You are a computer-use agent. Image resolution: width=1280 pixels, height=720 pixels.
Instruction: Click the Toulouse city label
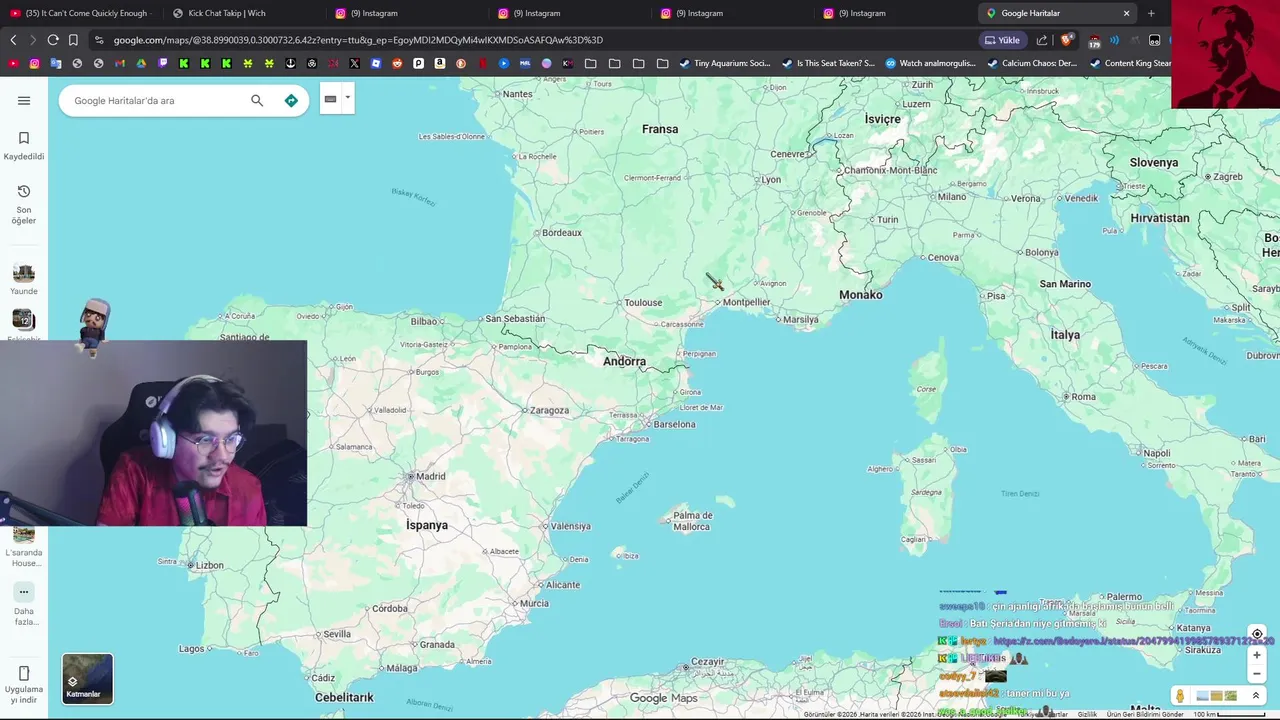point(643,302)
